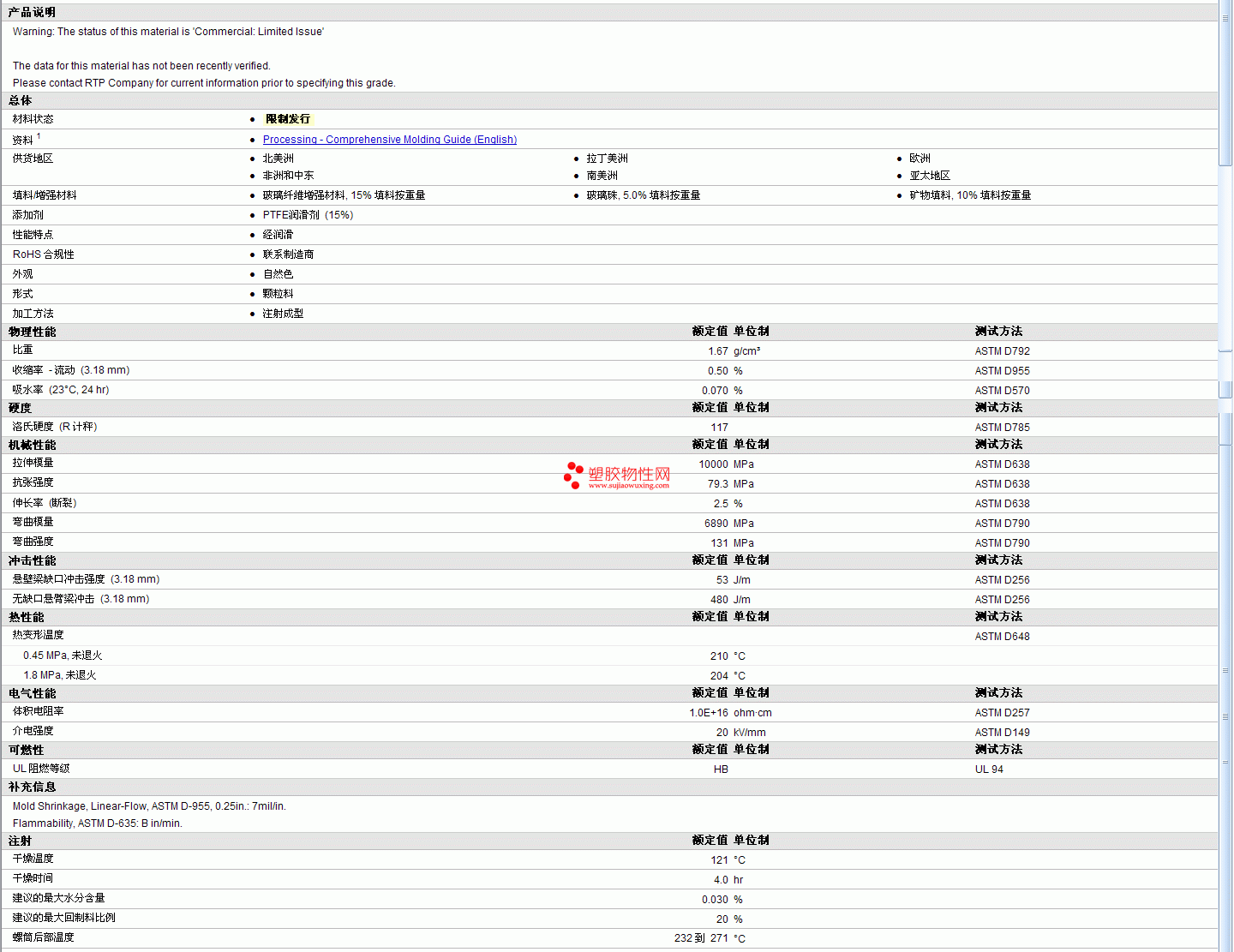Select the 产品说明 section header
This screenshot has height=952, width=1234.
(x=32, y=12)
